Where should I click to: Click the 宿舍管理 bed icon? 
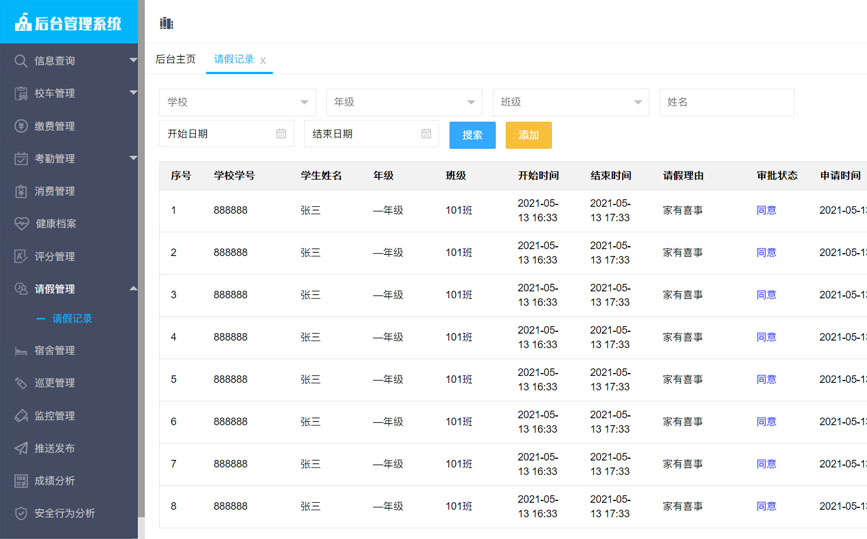pos(20,351)
